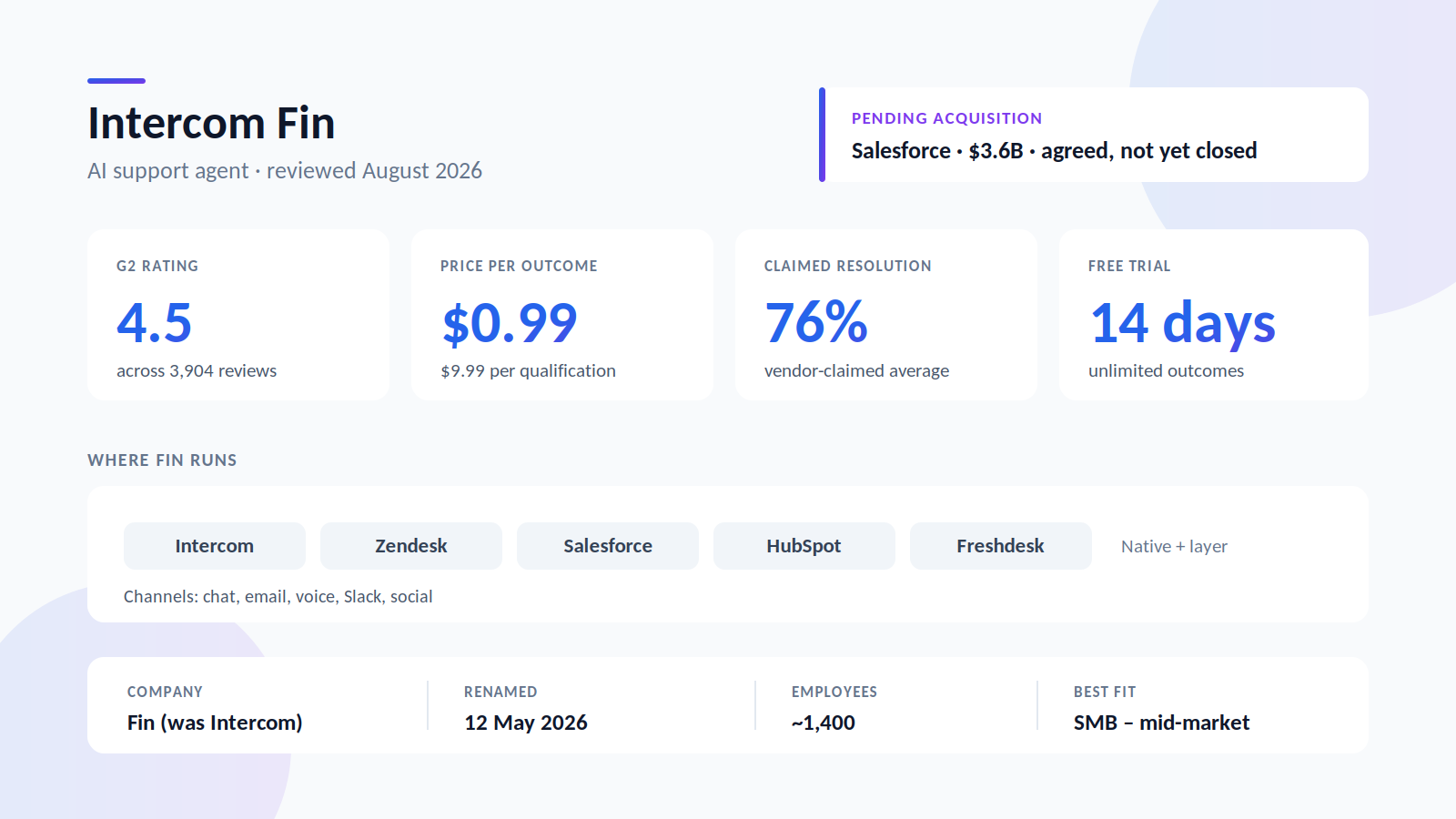
Task: Choose the HubSpot platform chip
Action: [804, 546]
